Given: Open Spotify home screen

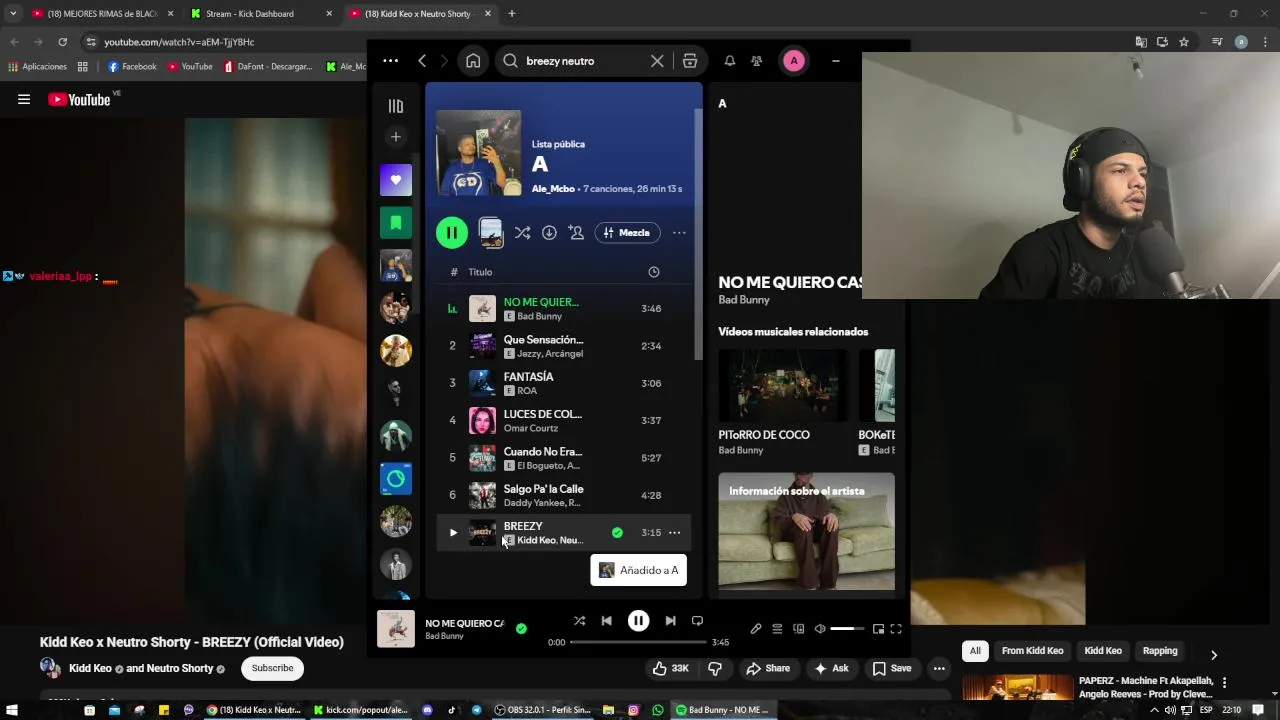Looking at the screenshot, I should pyautogui.click(x=473, y=61).
